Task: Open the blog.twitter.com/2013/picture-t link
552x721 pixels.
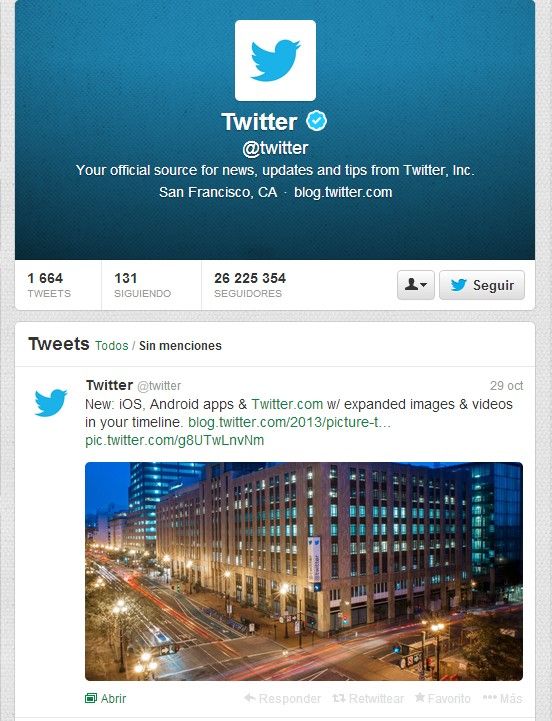Action: pos(289,422)
